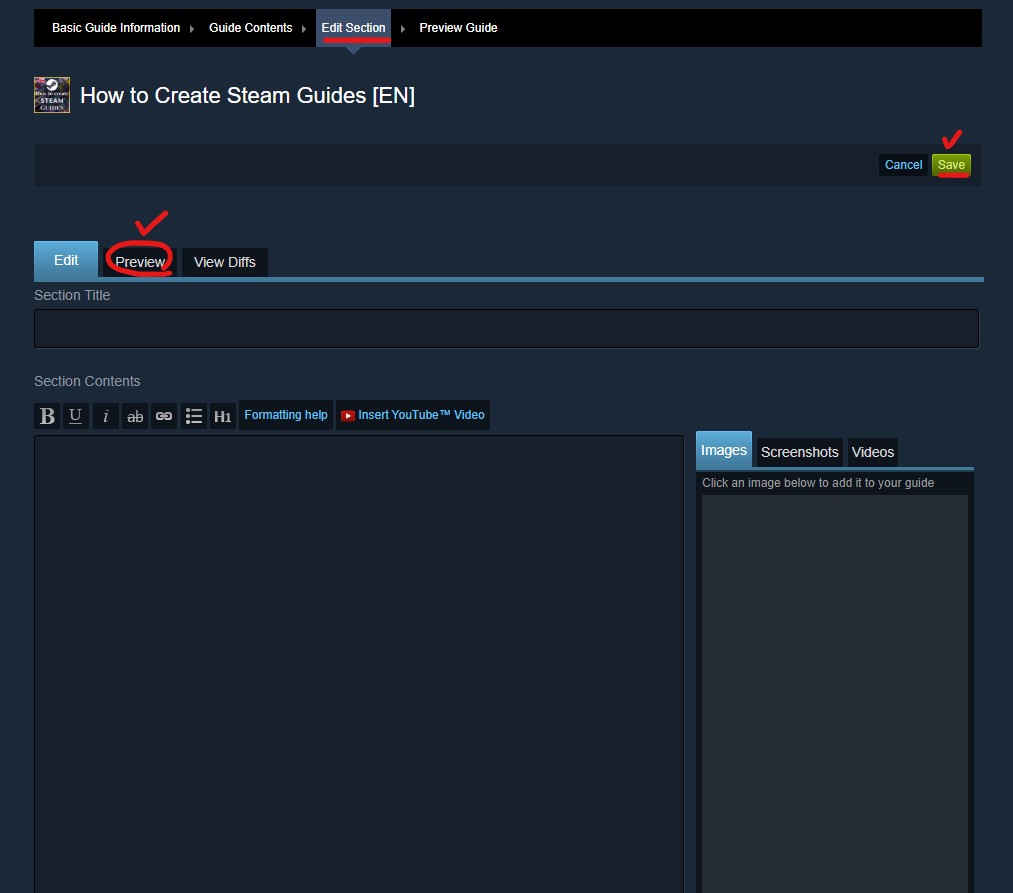
Task: Apply underline formatting with the U icon
Action: [x=76, y=415]
